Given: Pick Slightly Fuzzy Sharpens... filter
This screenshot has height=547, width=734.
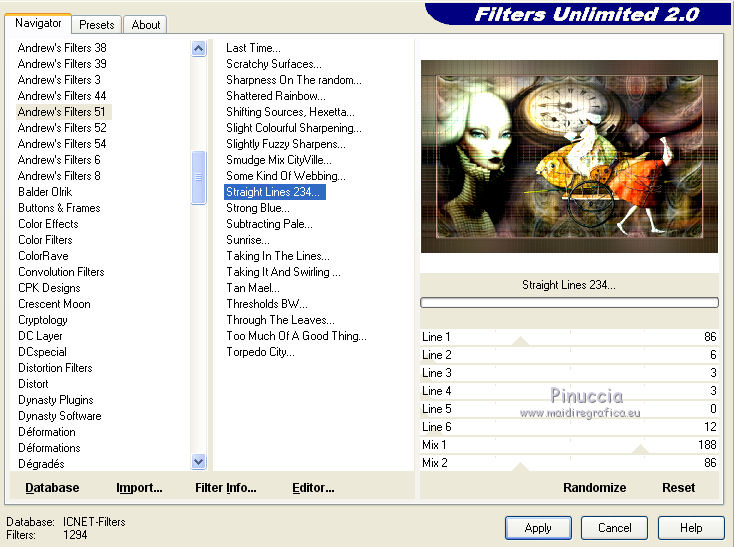Looking at the screenshot, I should (286, 144).
